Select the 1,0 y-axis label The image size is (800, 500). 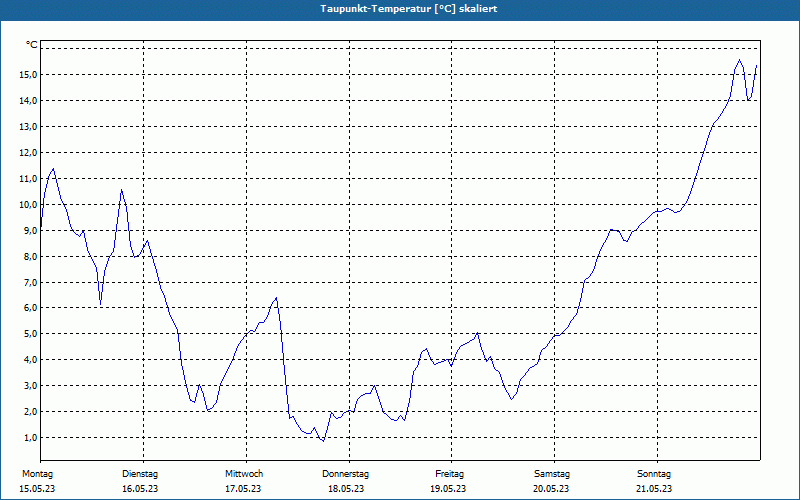click(30, 438)
